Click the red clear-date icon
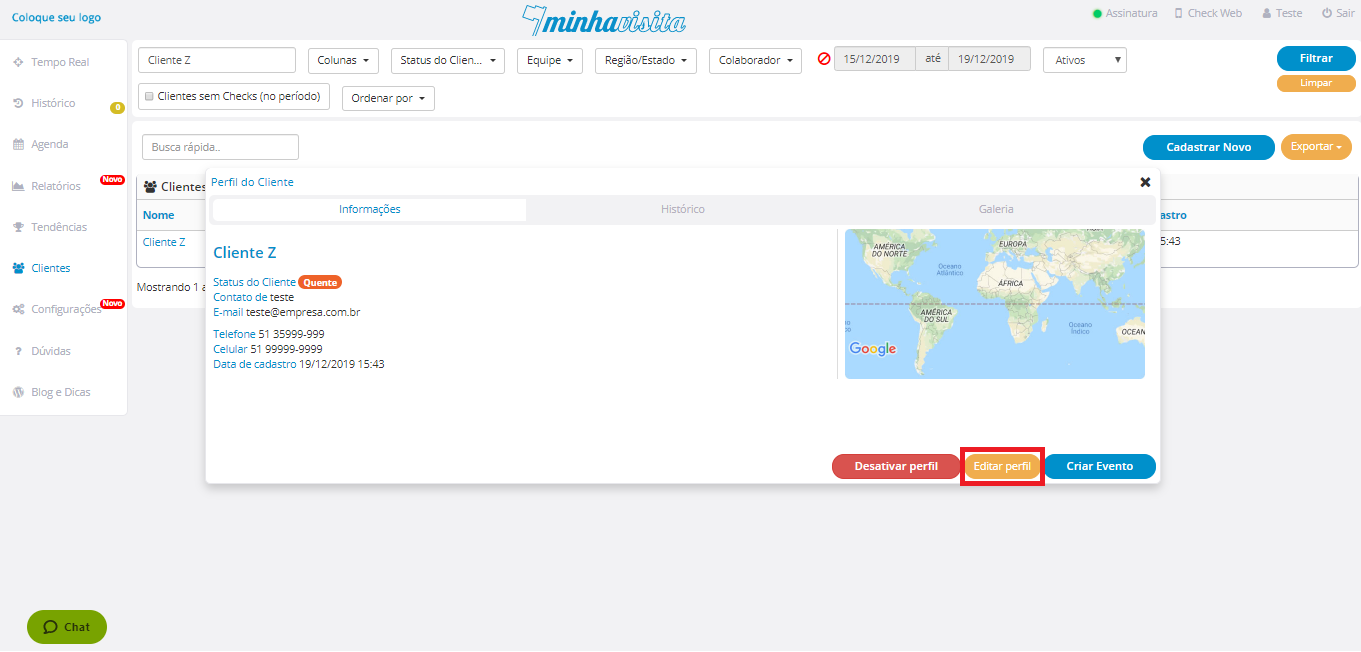Screen dimensions: 1361x652 click(824, 59)
